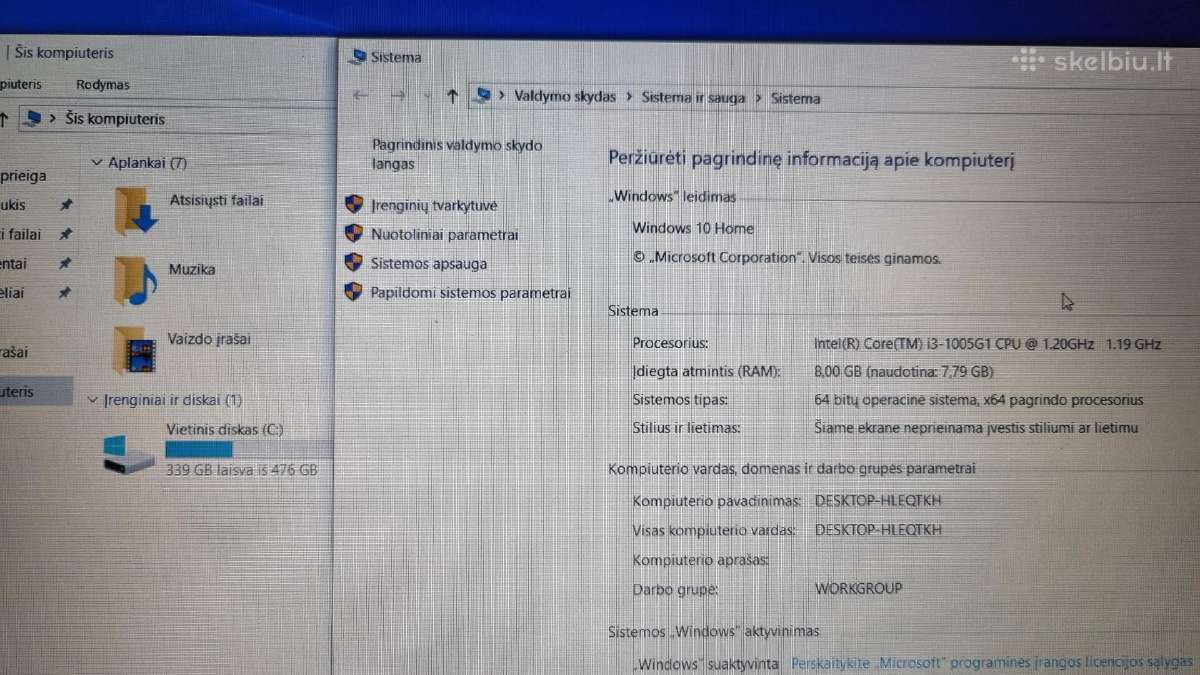The width and height of the screenshot is (1200, 675).
Task: Open the Vaizdo įrašai folder icon
Action: tap(134, 350)
